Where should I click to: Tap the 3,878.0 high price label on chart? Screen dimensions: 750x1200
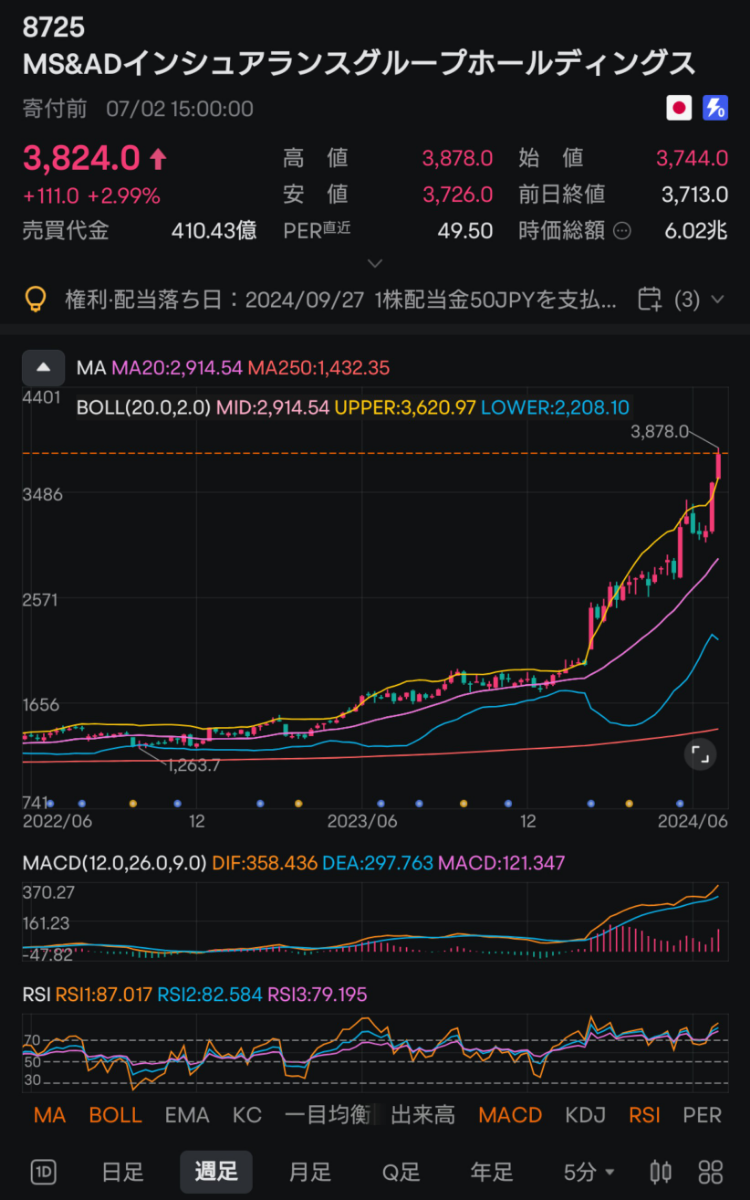659,432
